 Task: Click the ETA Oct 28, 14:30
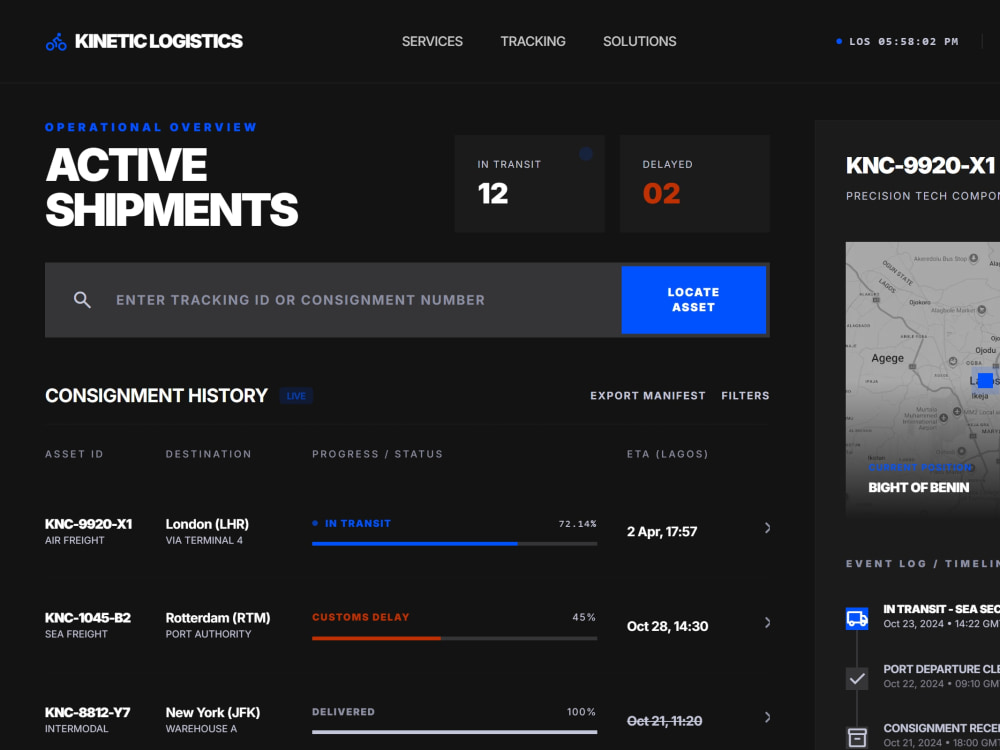[x=667, y=626]
